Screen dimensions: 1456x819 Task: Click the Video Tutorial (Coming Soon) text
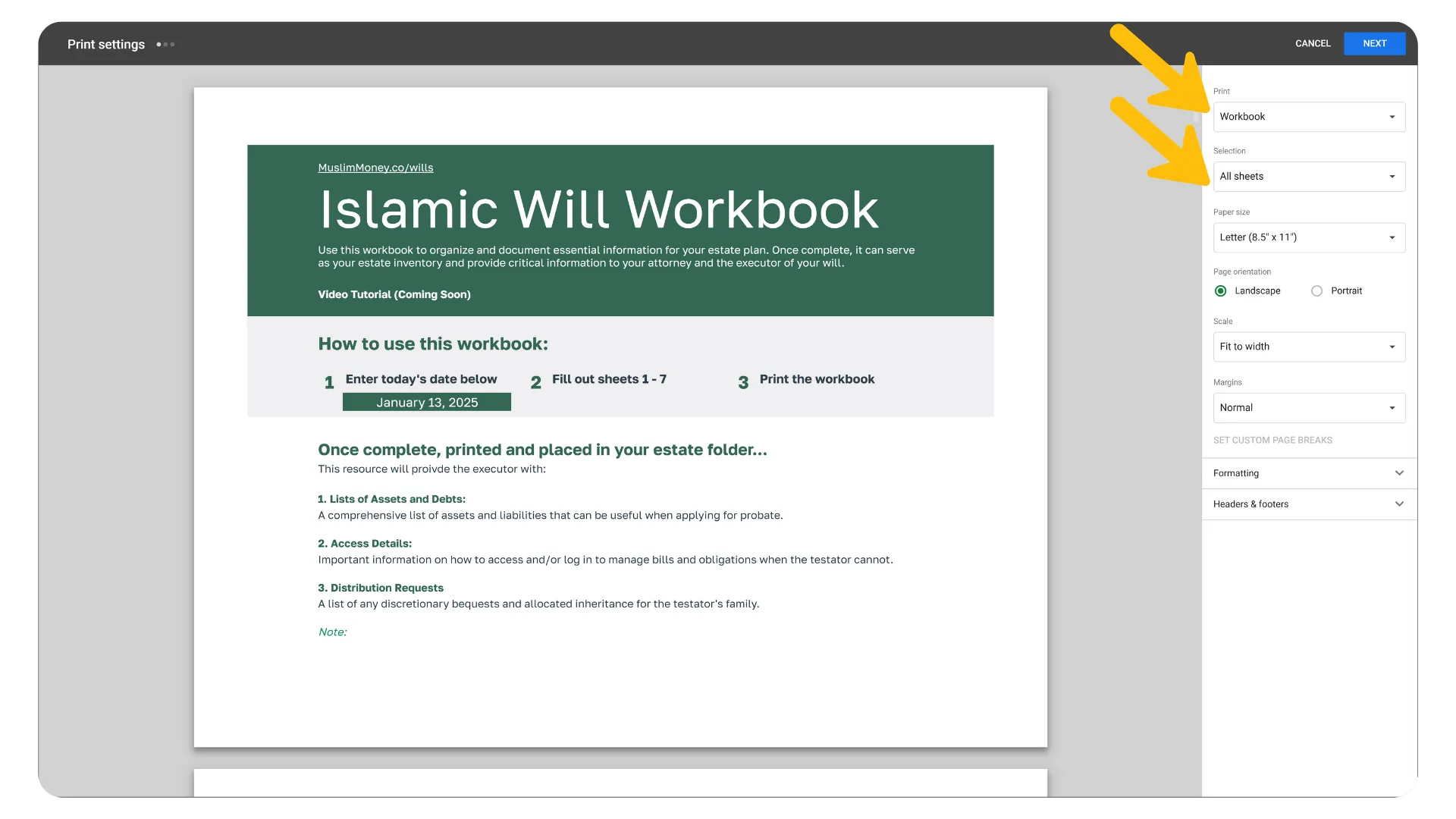pyautogui.click(x=394, y=294)
